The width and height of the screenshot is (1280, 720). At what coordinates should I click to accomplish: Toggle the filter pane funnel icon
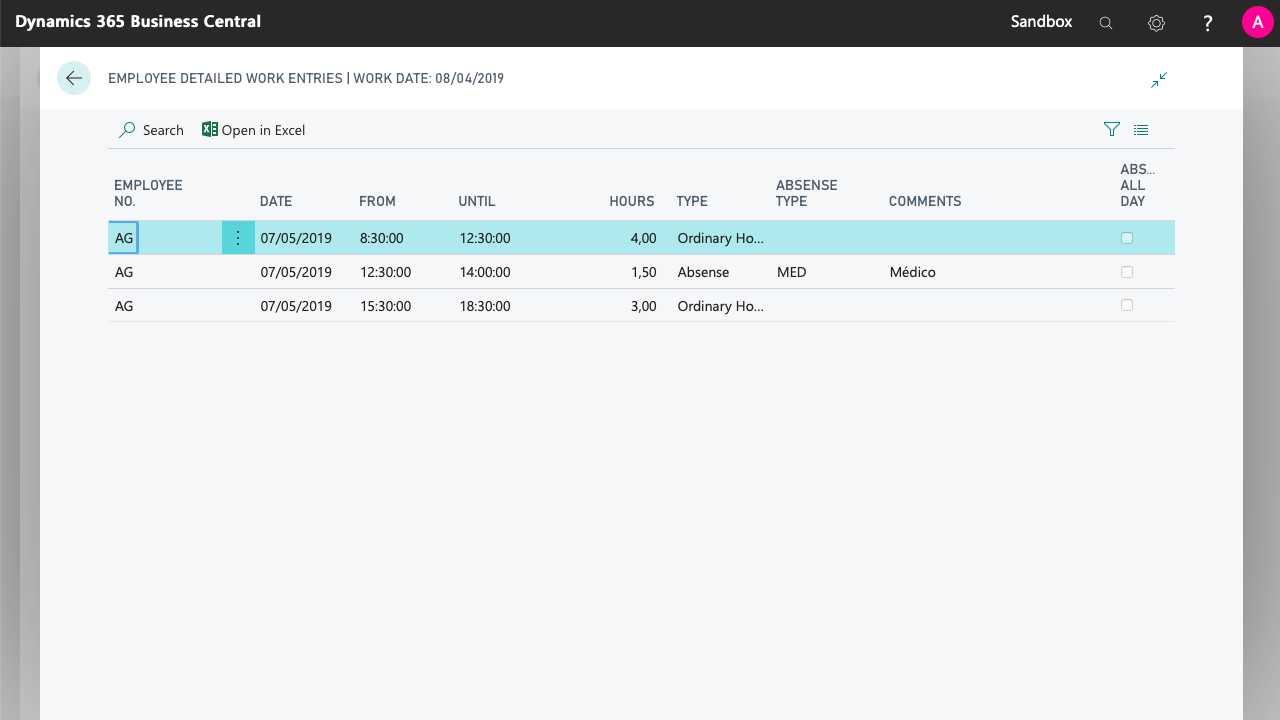click(x=1111, y=130)
